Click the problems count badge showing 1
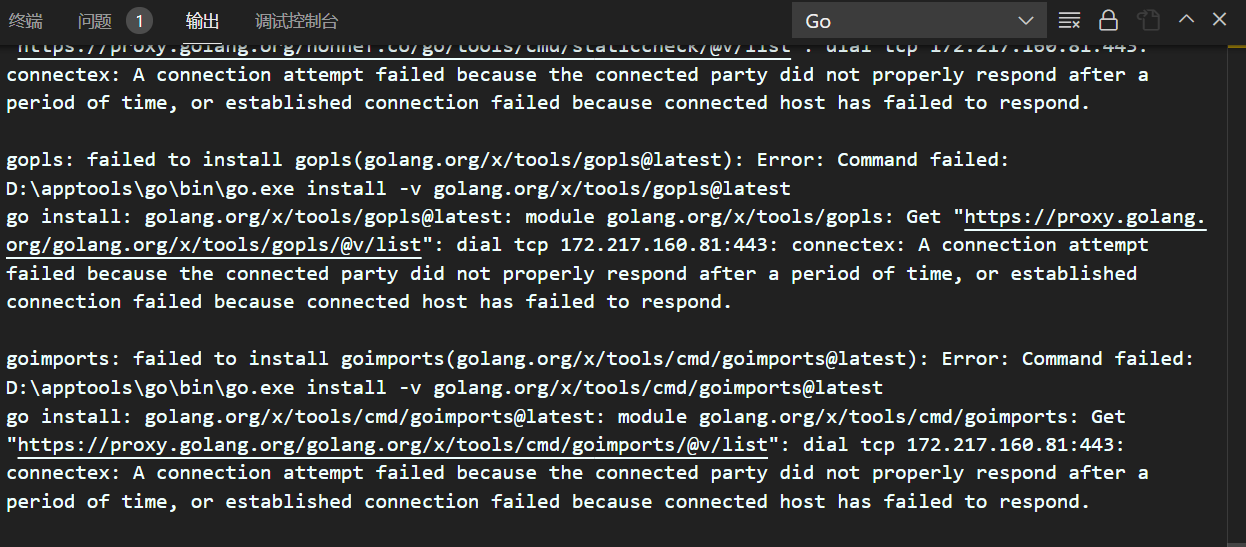 point(139,20)
